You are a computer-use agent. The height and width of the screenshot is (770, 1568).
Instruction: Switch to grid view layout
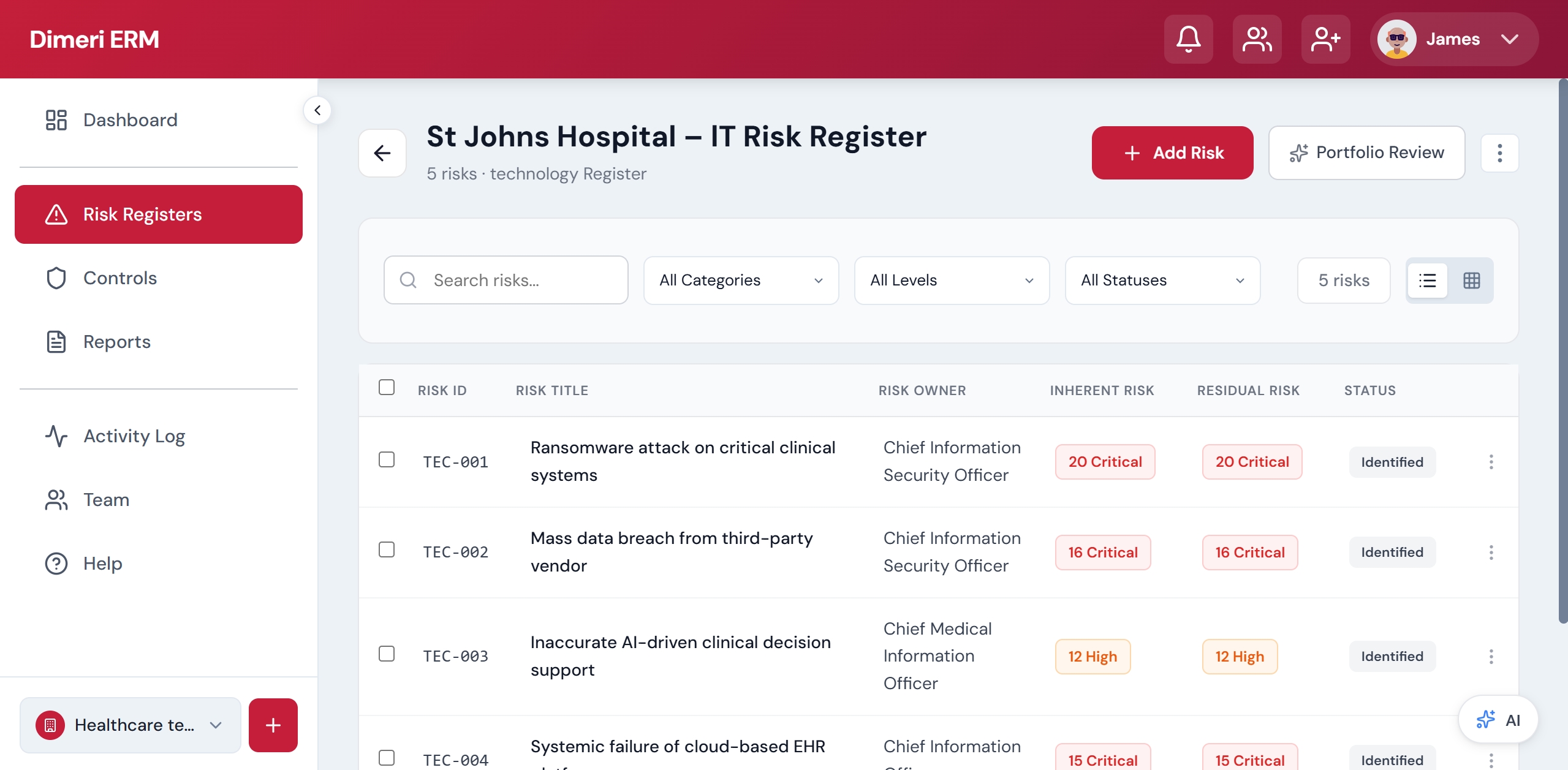[x=1471, y=281]
